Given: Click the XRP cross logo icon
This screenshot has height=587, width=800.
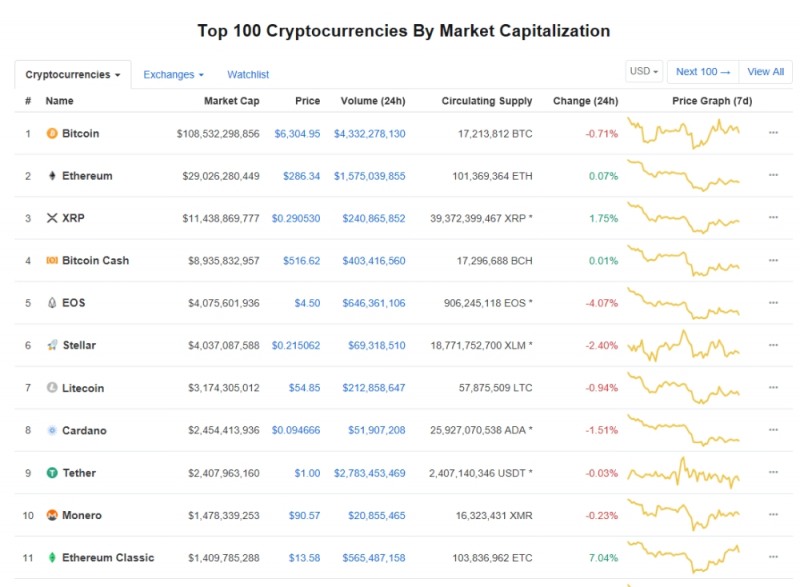Looking at the screenshot, I should coord(52,218).
